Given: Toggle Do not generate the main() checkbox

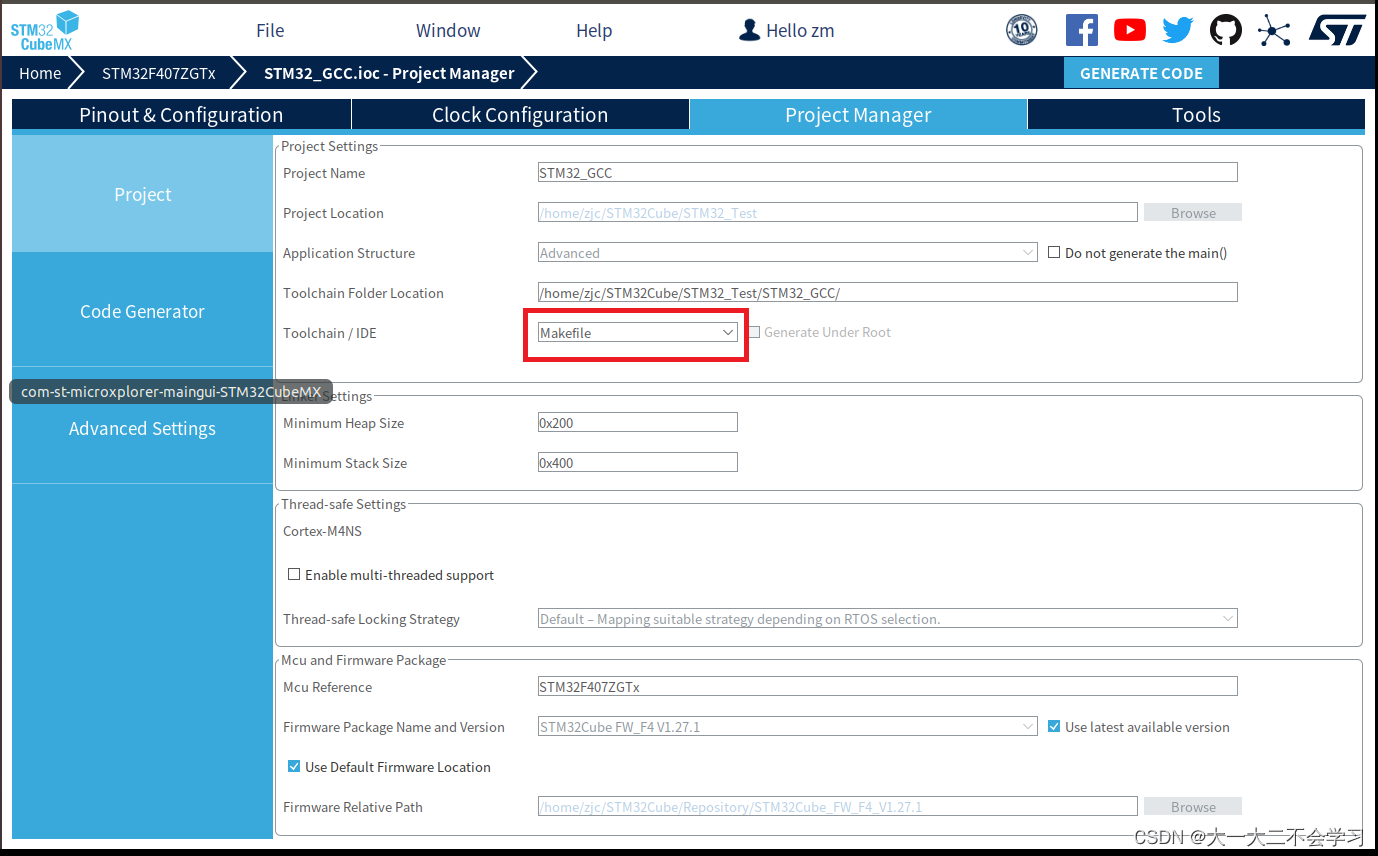Looking at the screenshot, I should (x=1054, y=253).
